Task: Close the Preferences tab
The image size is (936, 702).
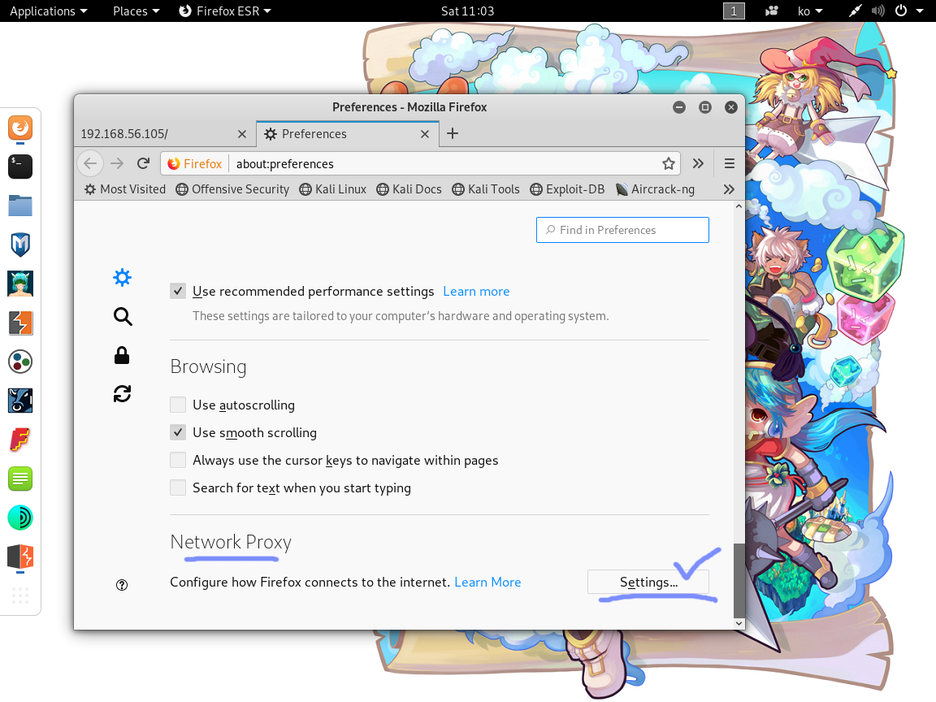Action: (x=425, y=134)
